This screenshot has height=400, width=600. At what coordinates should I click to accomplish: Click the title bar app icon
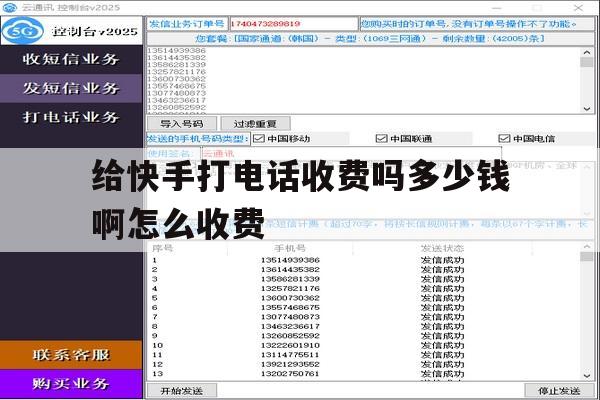point(10,7)
